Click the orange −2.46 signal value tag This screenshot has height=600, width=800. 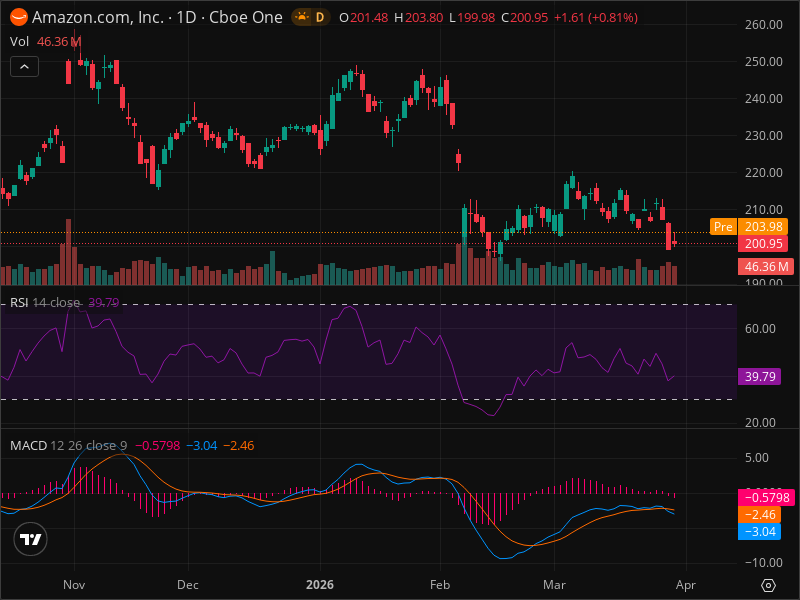pyautogui.click(x=760, y=514)
